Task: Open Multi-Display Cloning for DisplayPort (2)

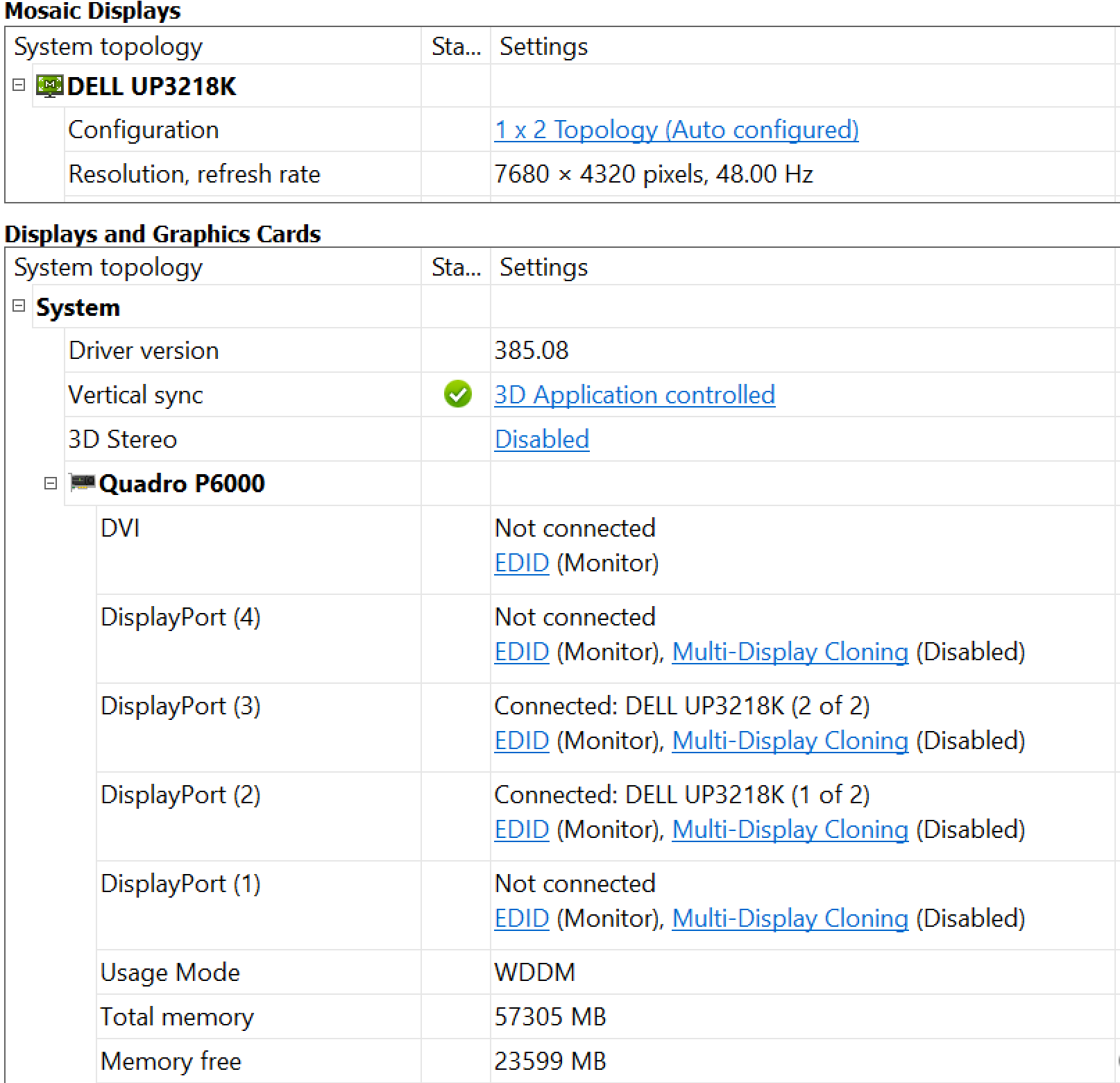Action: click(790, 830)
